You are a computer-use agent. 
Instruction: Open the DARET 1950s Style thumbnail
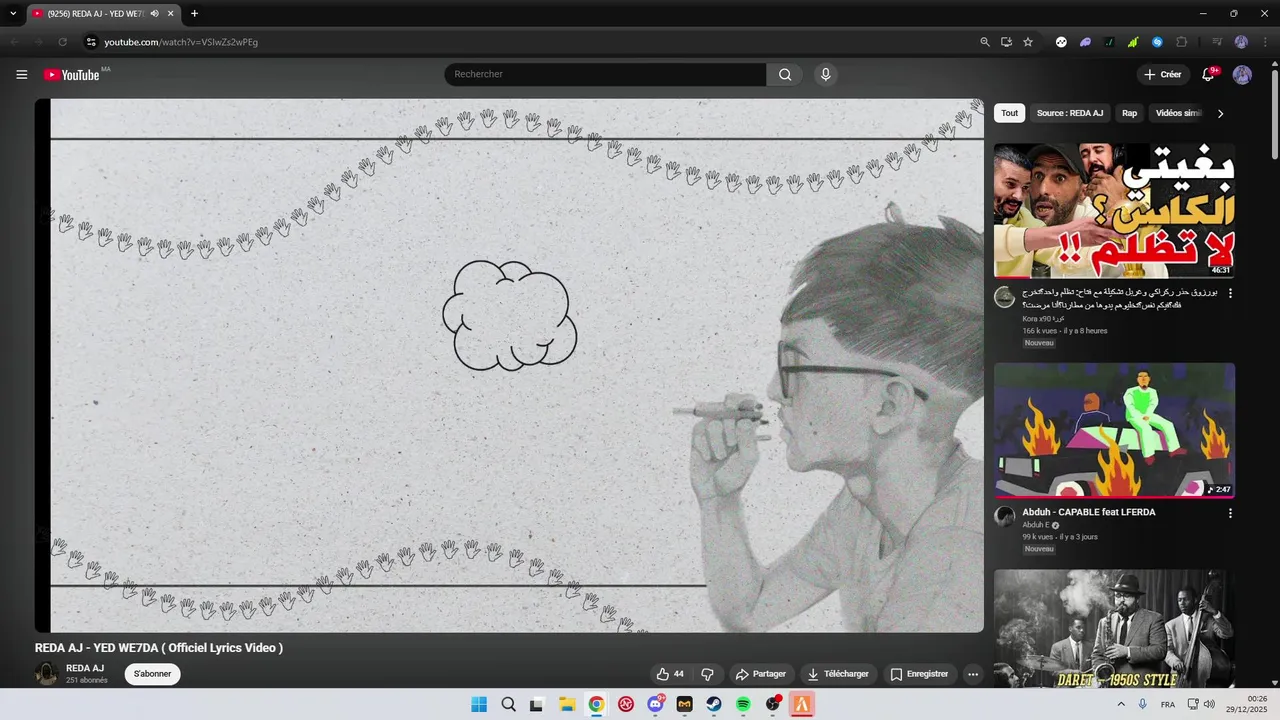tap(1114, 629)
